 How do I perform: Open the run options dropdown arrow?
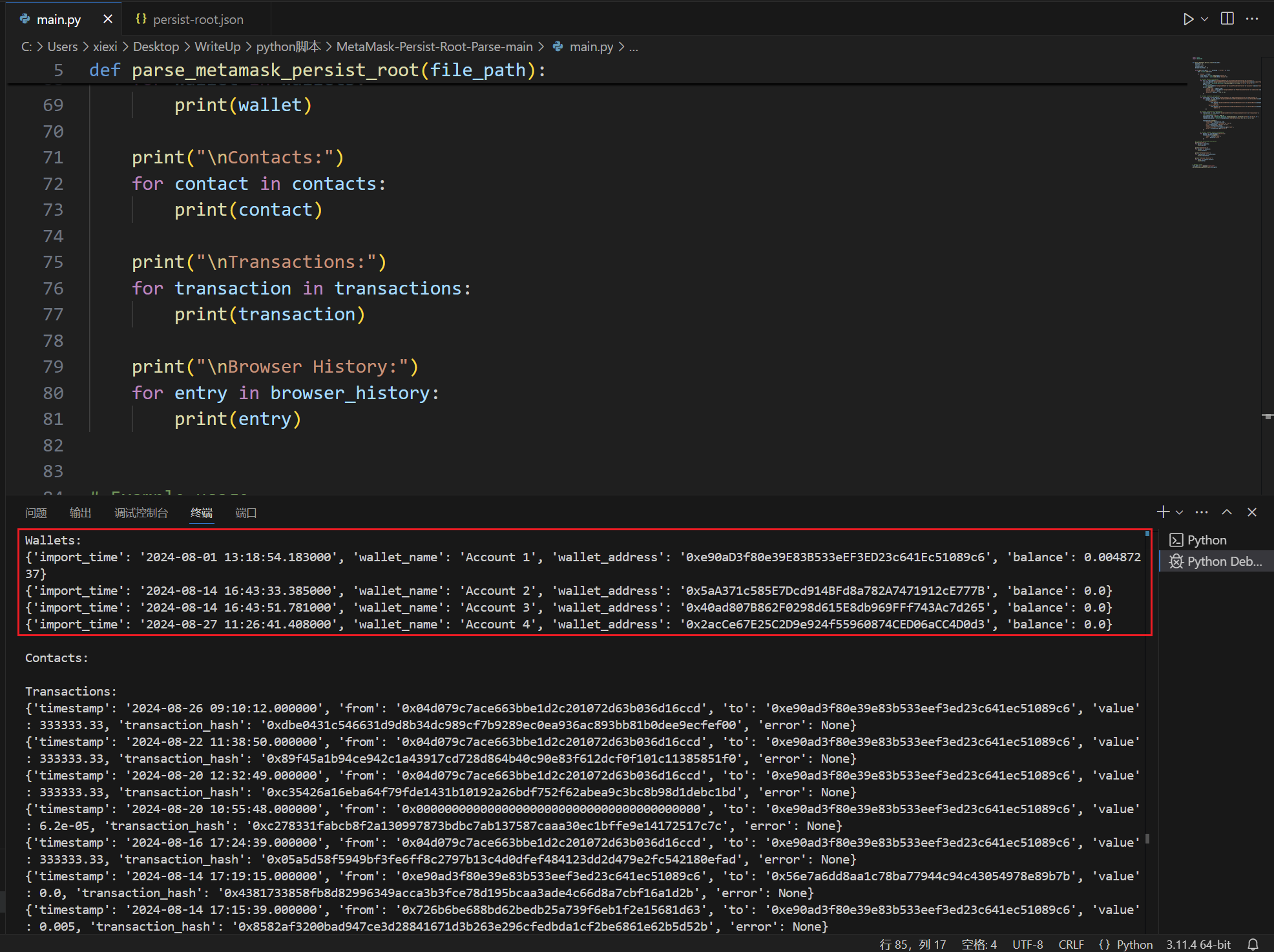[x=1205, y=19]
